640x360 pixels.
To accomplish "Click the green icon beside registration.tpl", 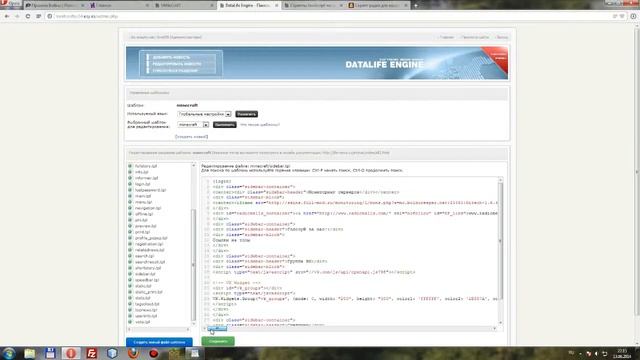I will (130, 244).
